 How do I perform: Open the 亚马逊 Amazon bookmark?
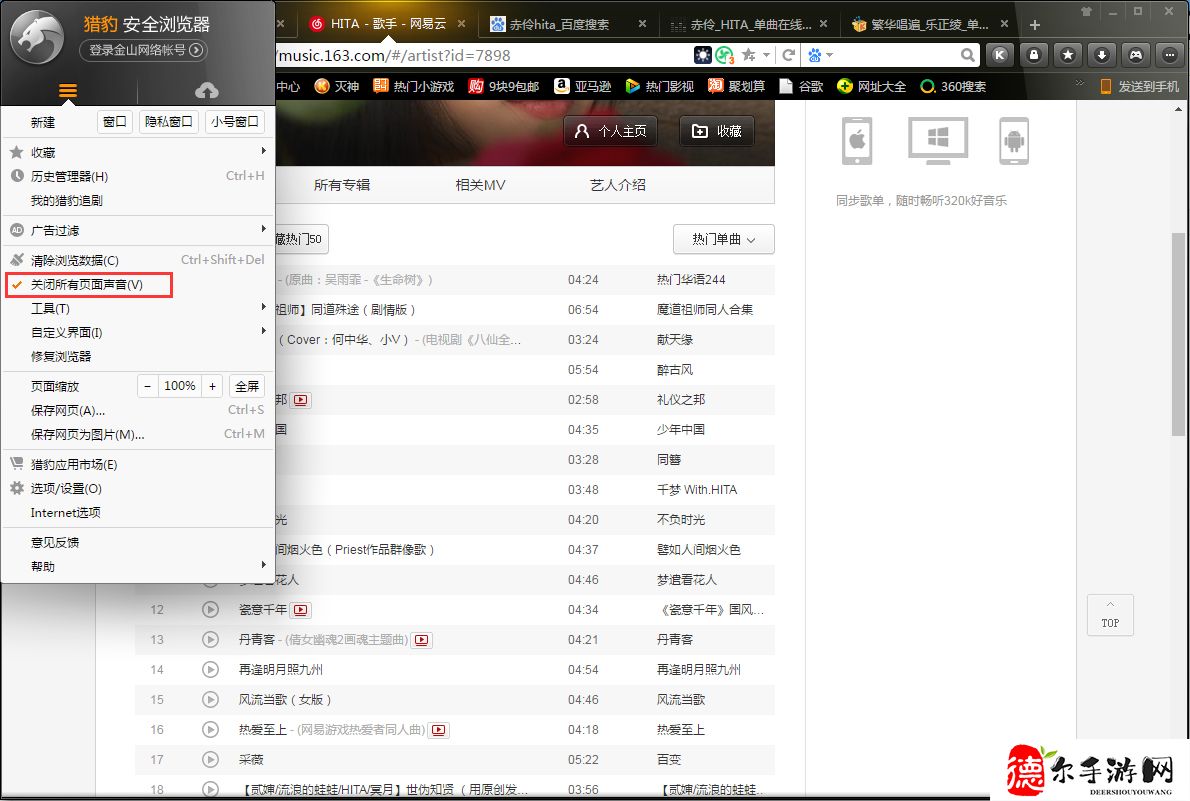pos(583,87)
